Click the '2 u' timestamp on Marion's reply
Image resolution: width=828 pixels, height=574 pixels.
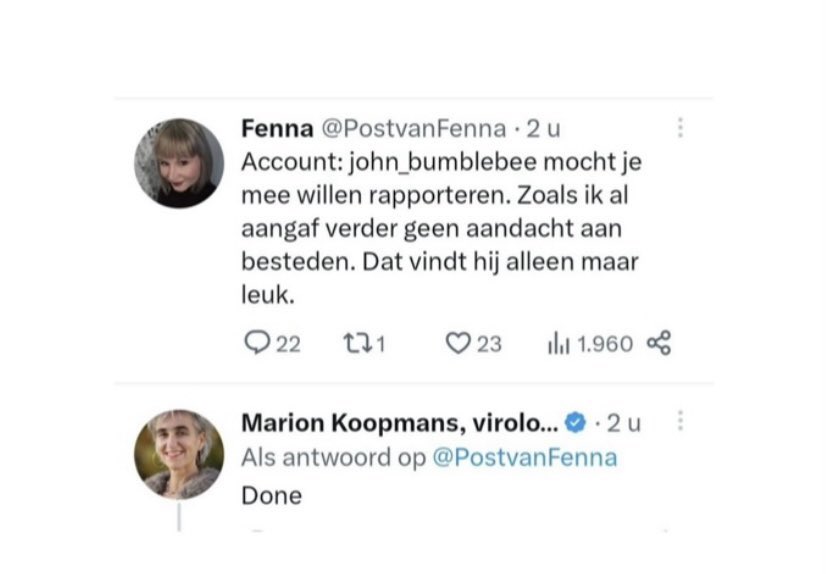624,424
